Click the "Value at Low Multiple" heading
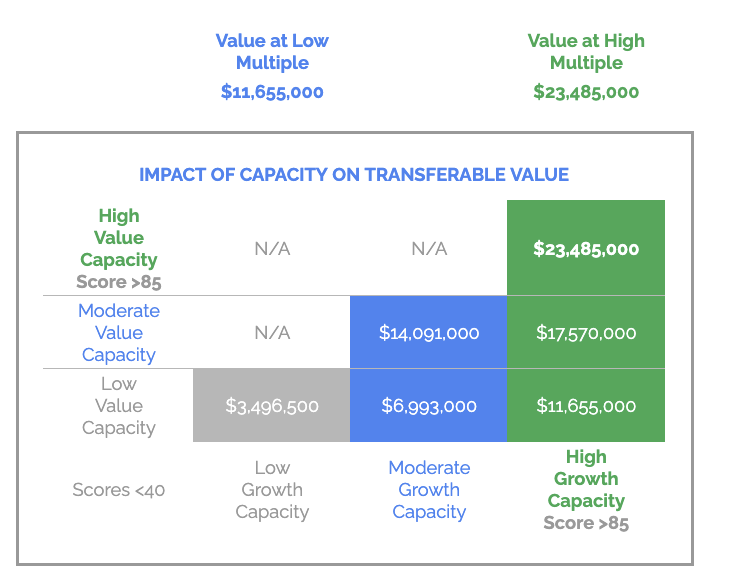This screenshot has height=578, width=737. click(272, 52)
